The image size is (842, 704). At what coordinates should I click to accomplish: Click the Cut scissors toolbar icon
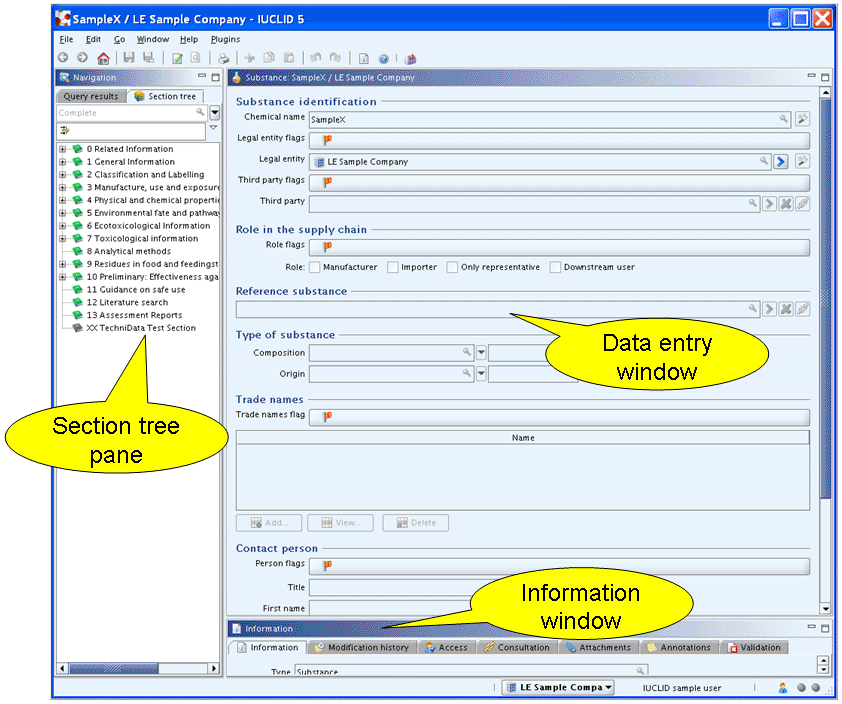[249, 58]
